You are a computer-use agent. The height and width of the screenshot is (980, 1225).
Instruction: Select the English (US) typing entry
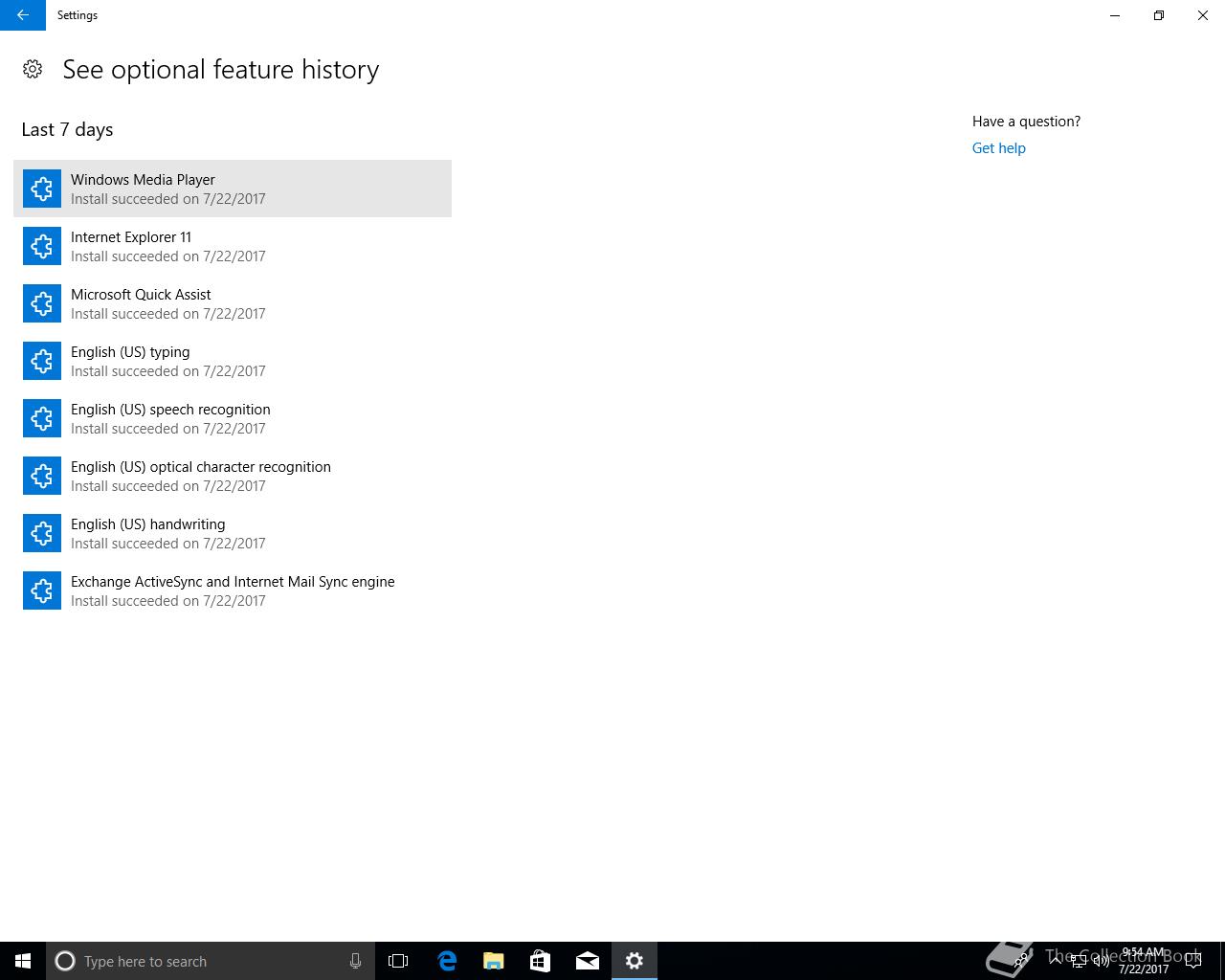point(233,361)
